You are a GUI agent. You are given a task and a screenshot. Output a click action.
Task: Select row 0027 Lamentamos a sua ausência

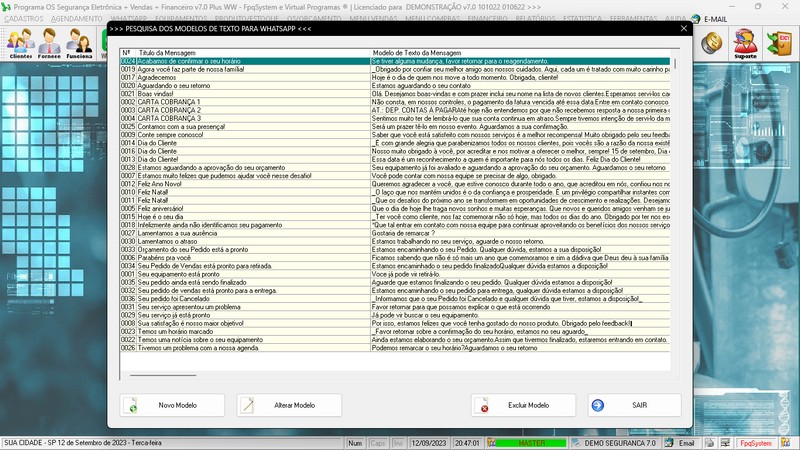[x=395, y=233]
